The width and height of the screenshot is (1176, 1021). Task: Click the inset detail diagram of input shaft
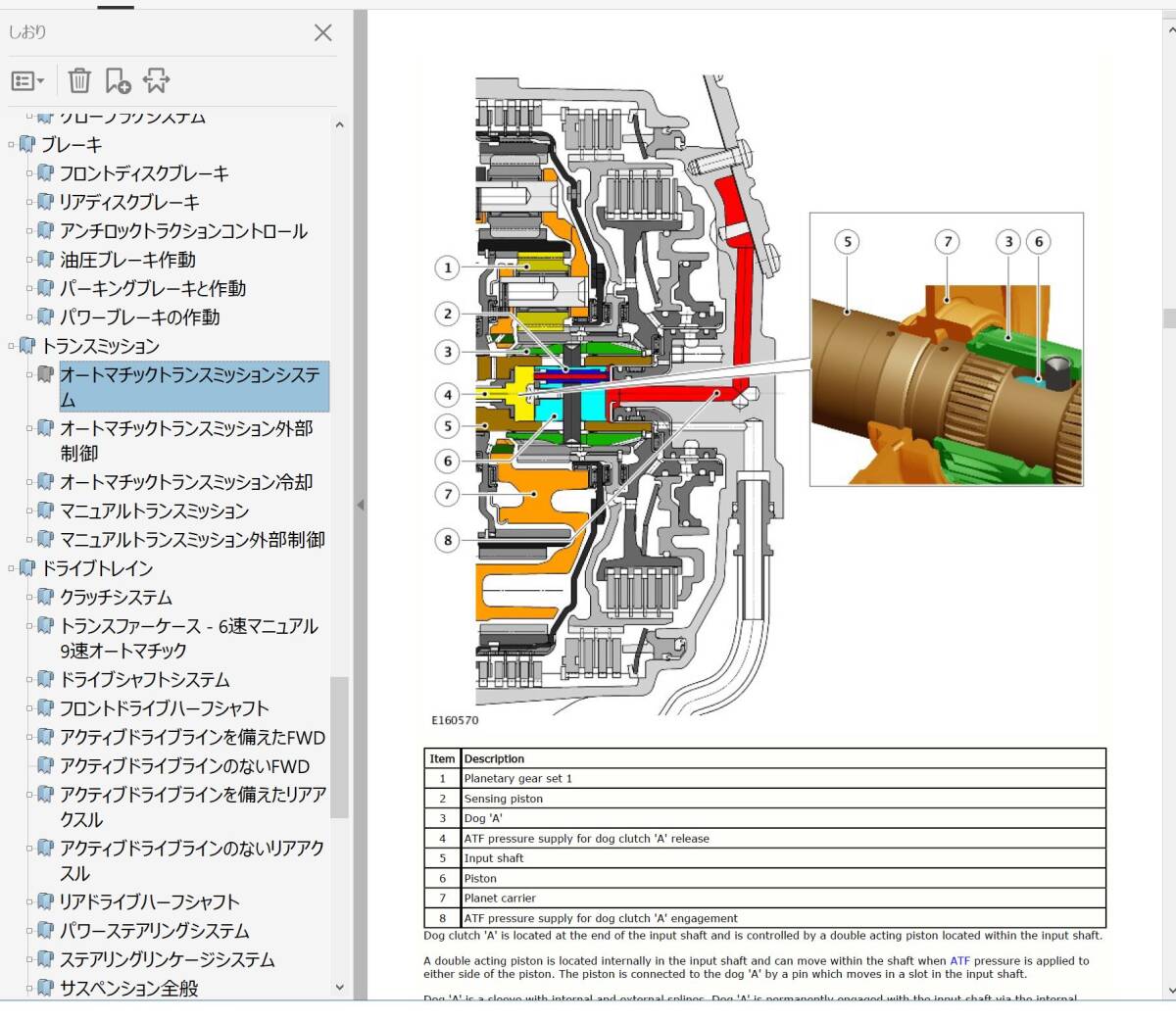point(946,350)
